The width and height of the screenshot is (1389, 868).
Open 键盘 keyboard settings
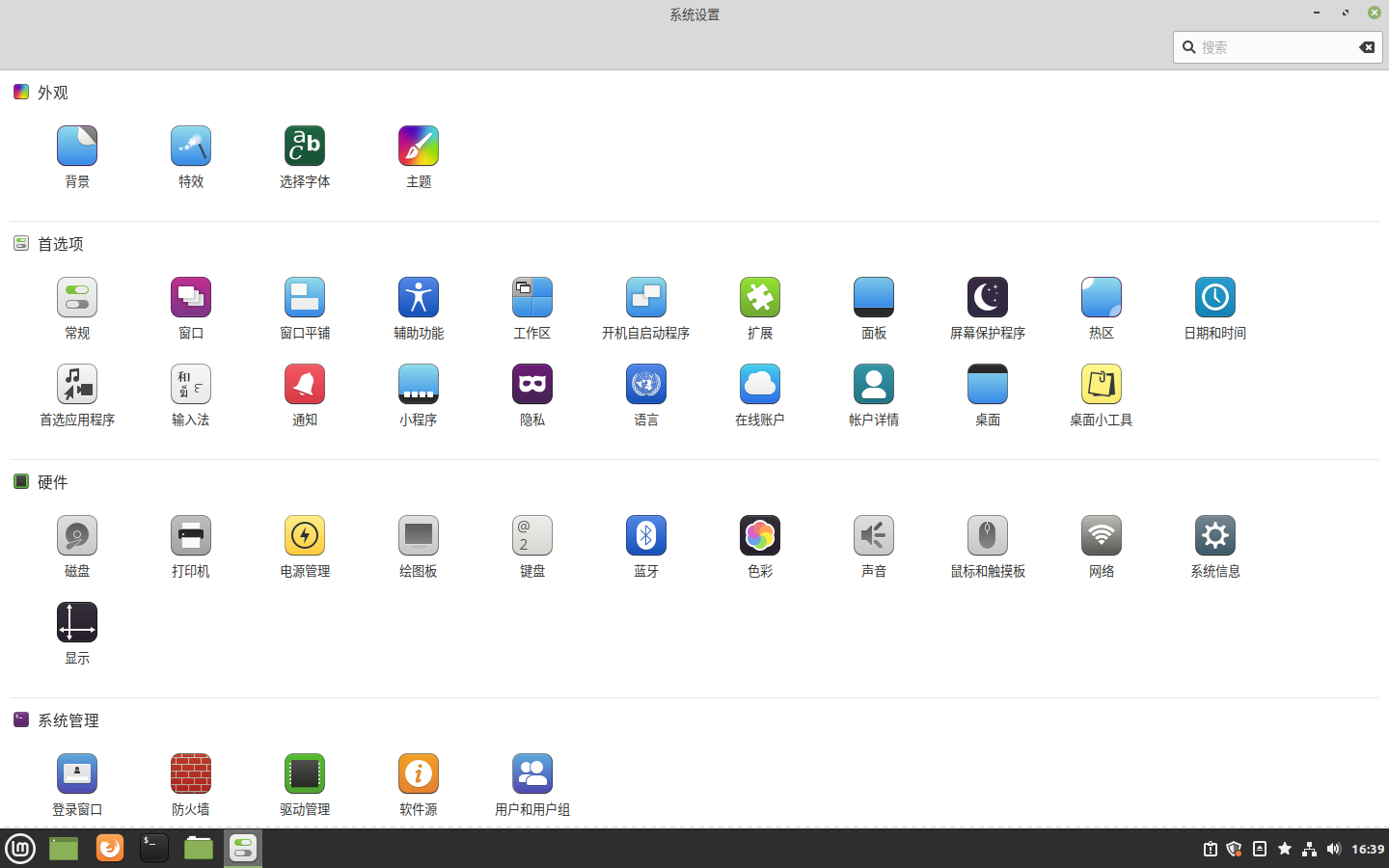[x=532, y=547]
